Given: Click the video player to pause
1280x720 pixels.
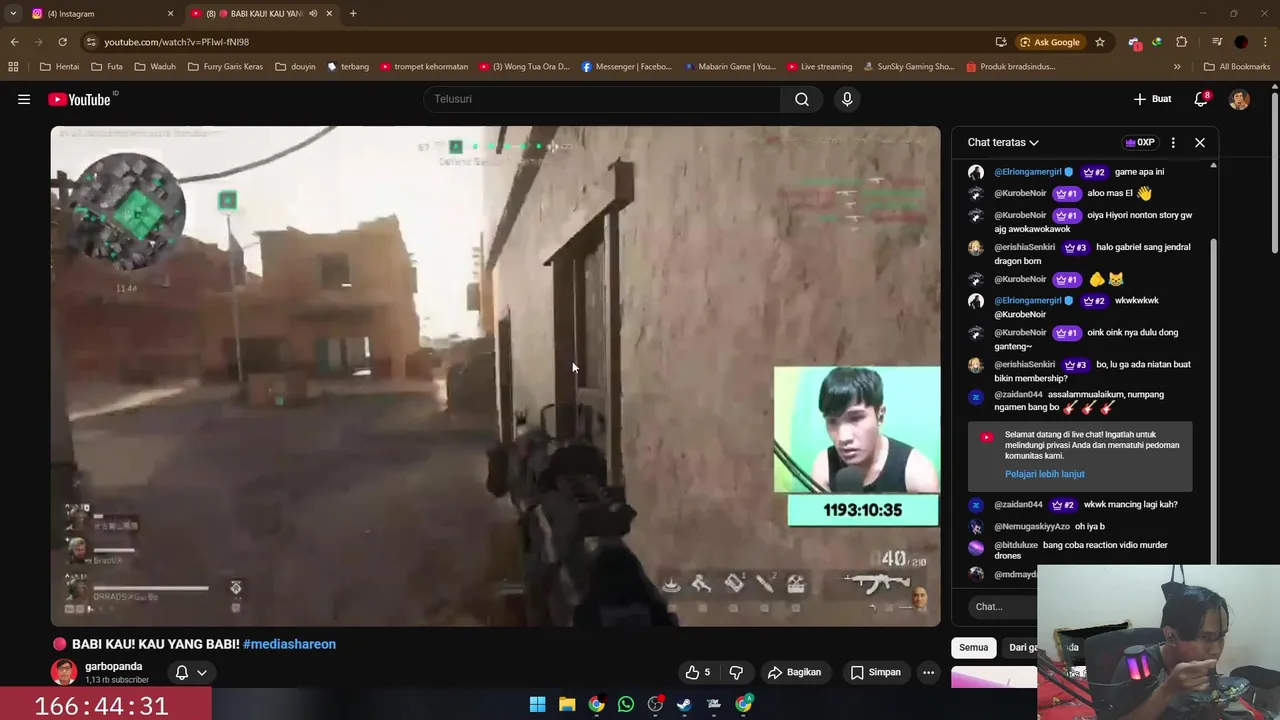Looking at the screenshot, I should [x=495, y=376].
